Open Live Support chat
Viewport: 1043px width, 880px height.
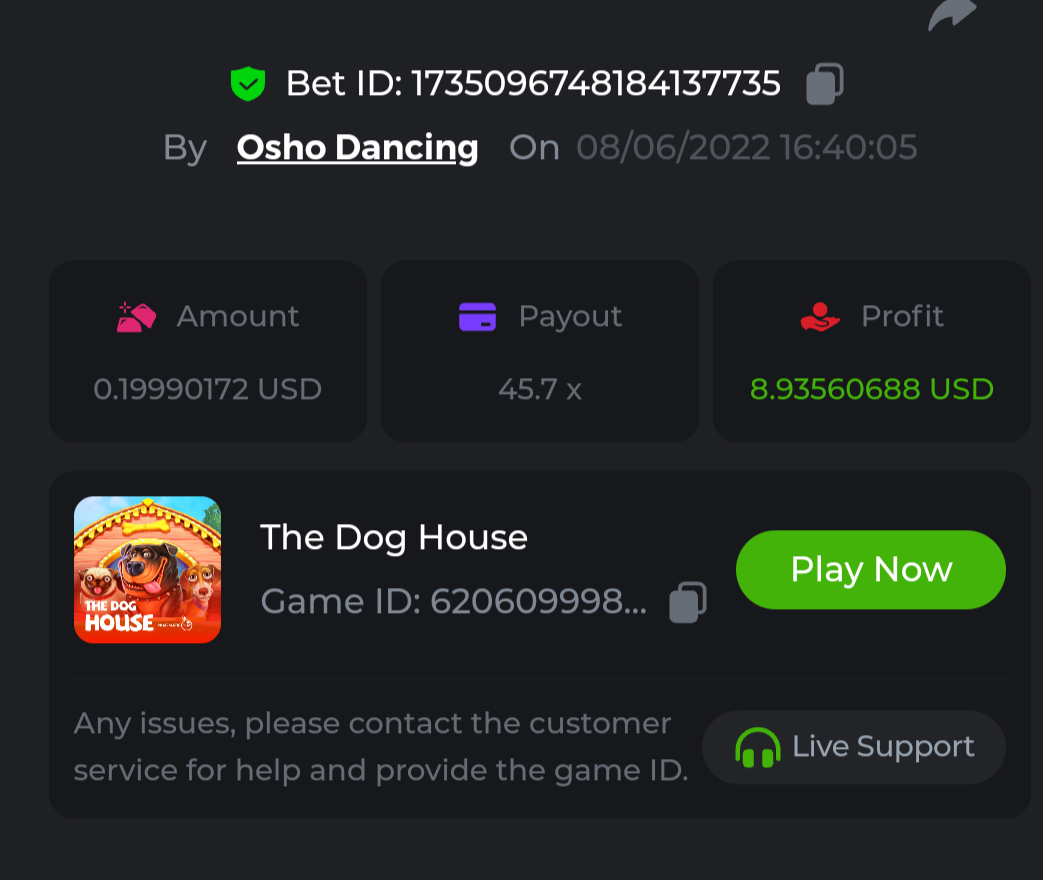854,747
